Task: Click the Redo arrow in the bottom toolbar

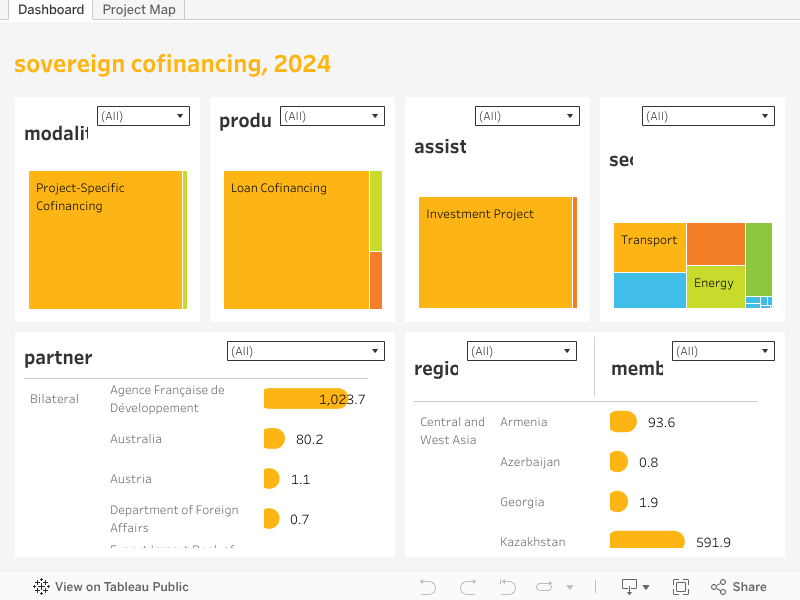Action: [x=467, y=587]
